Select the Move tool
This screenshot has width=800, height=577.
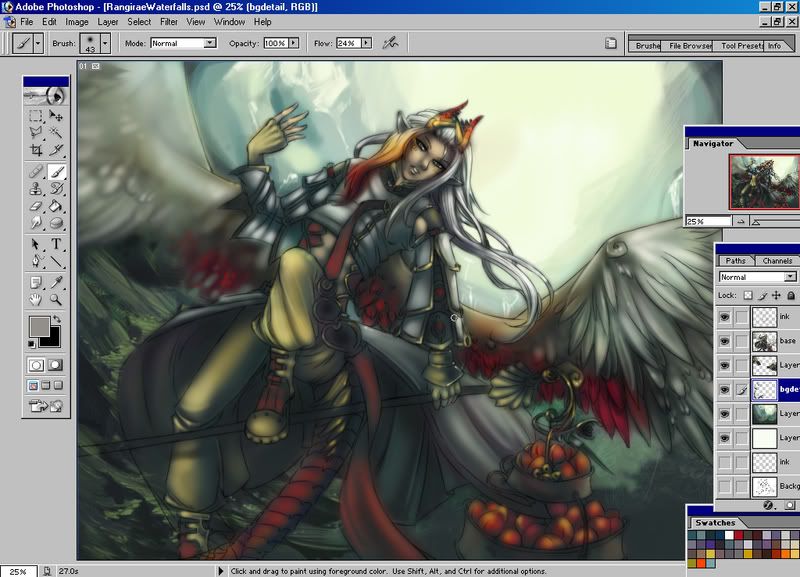click(x=56, y=116)
